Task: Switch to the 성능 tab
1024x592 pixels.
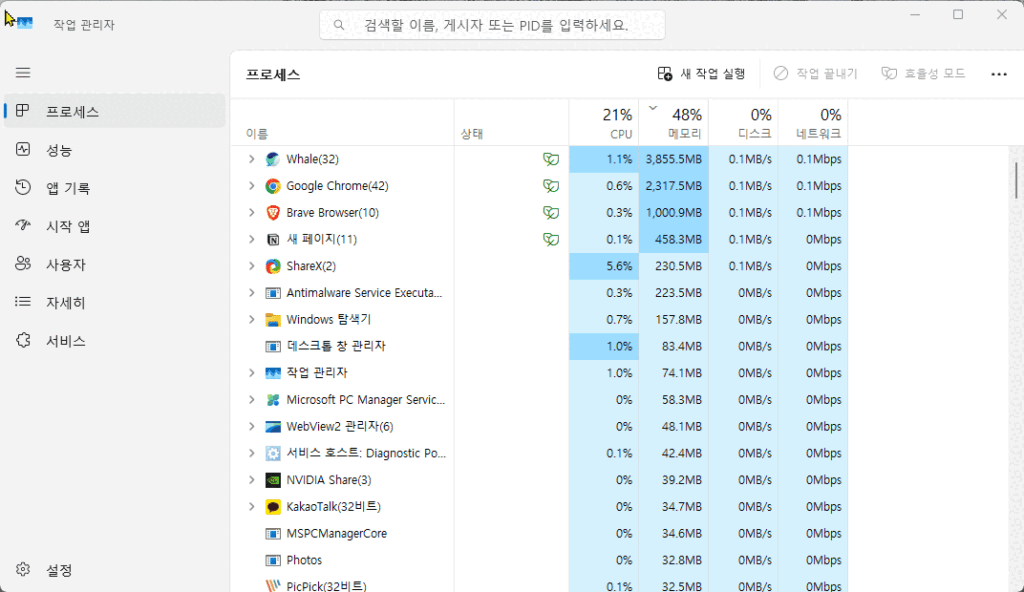Action: click(x=115, y=150)
